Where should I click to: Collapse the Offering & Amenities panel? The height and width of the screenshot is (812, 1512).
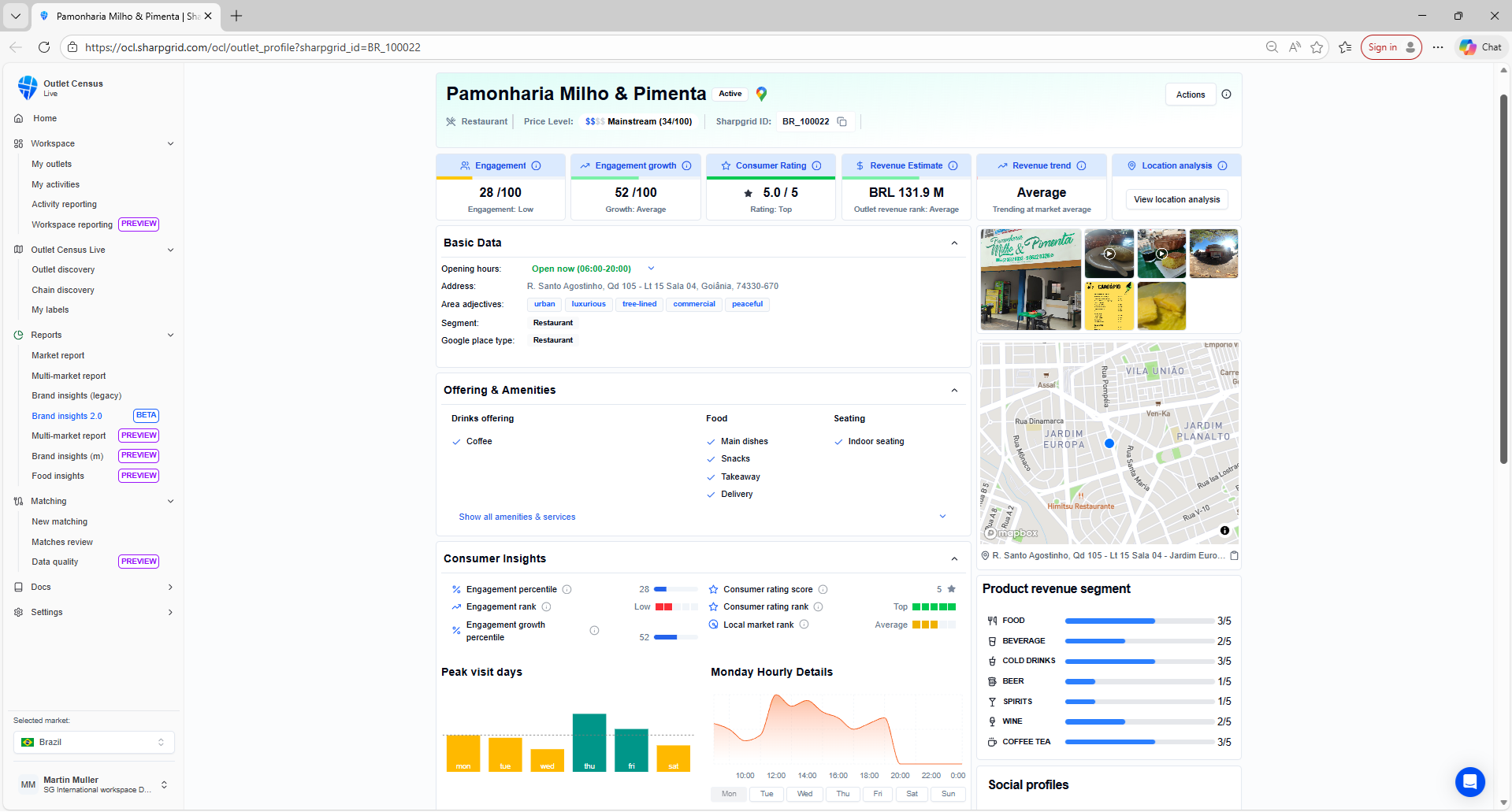pos(954,390)
